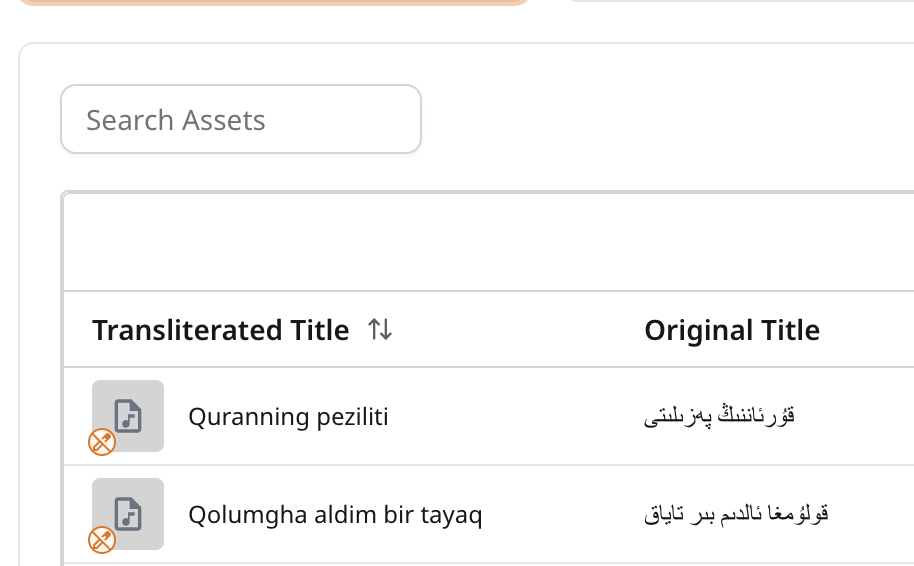Screen dimensions: 914x566
Task: Open the Qolumgha aldim bir tayaq asset title
Action: point(335,515)
